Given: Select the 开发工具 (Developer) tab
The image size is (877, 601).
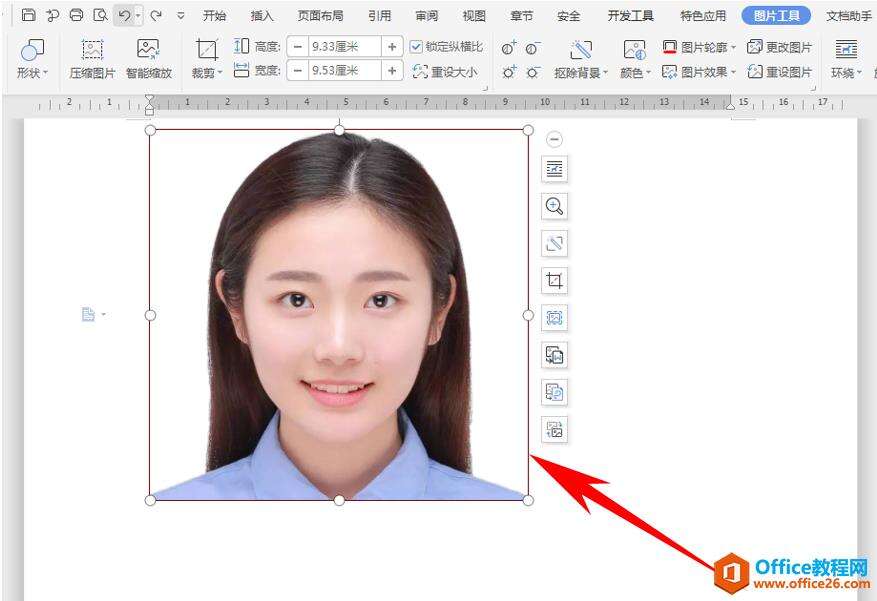Looking at the screenshot, I should 631,16.
